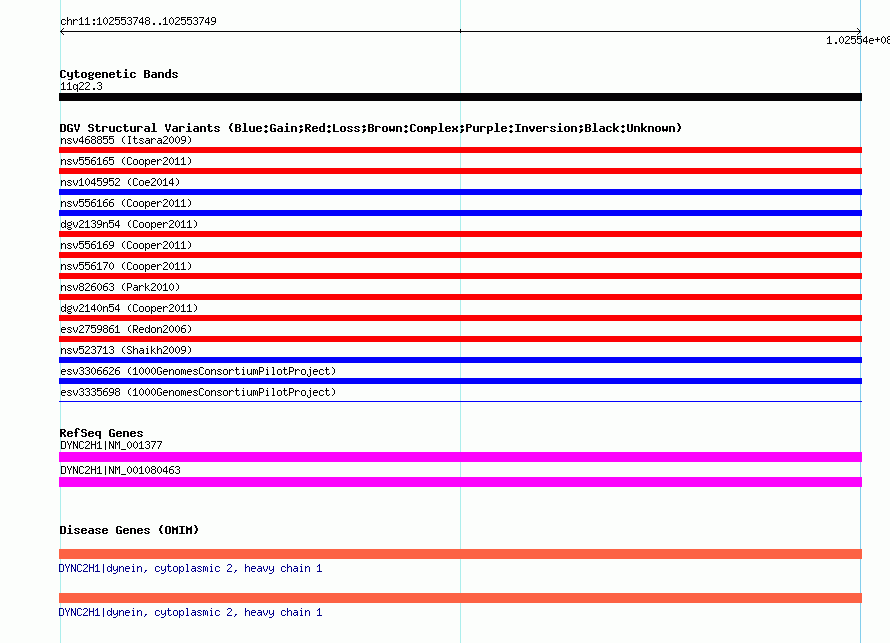Screen dimensions: 890x643
Task: Click the first orange OMIM disease gene bar
Action: (x=460, y=554)
